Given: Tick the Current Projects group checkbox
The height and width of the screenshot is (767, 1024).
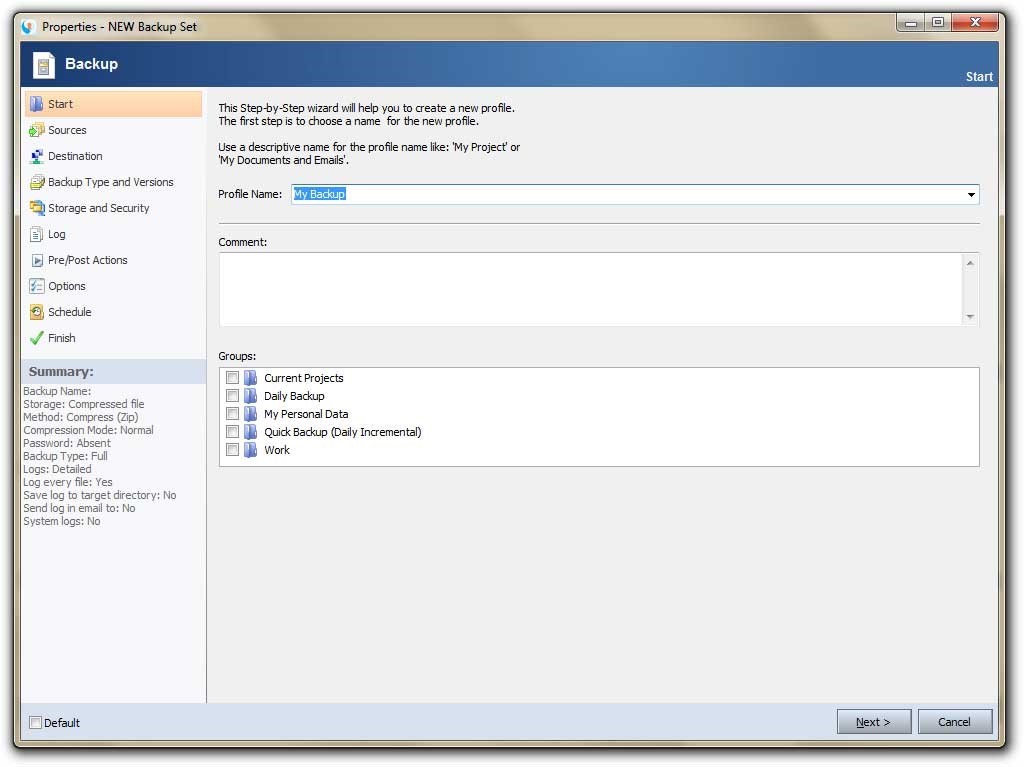Looking at the screenshot, I should [232, 378].
